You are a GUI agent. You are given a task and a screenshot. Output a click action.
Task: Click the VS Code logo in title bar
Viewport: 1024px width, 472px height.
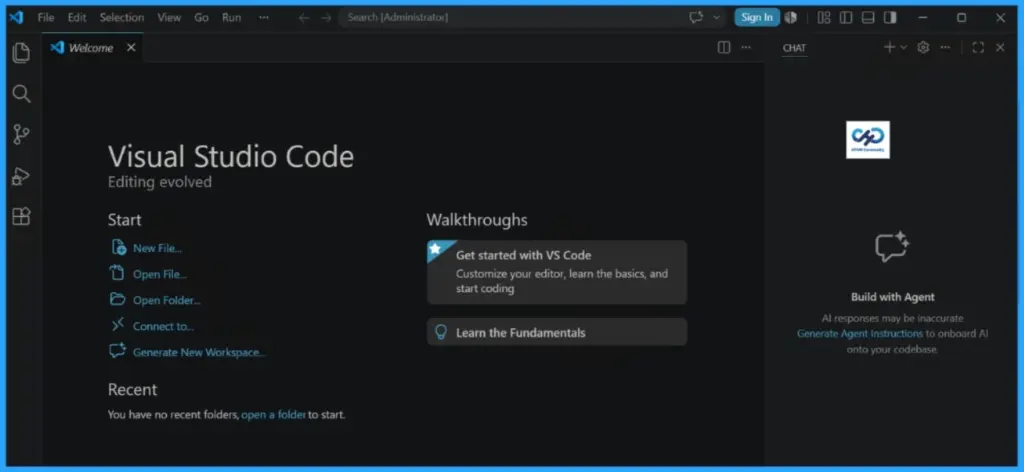(16, 18)
